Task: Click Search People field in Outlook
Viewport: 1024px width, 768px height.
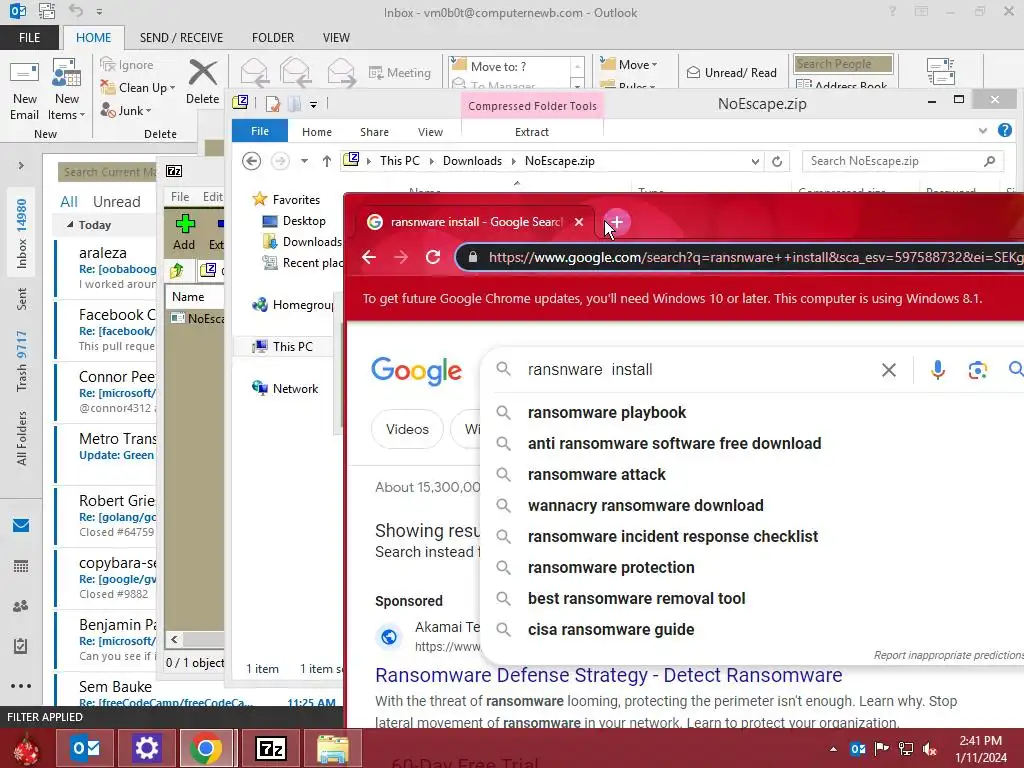Action: coord(843,63)
